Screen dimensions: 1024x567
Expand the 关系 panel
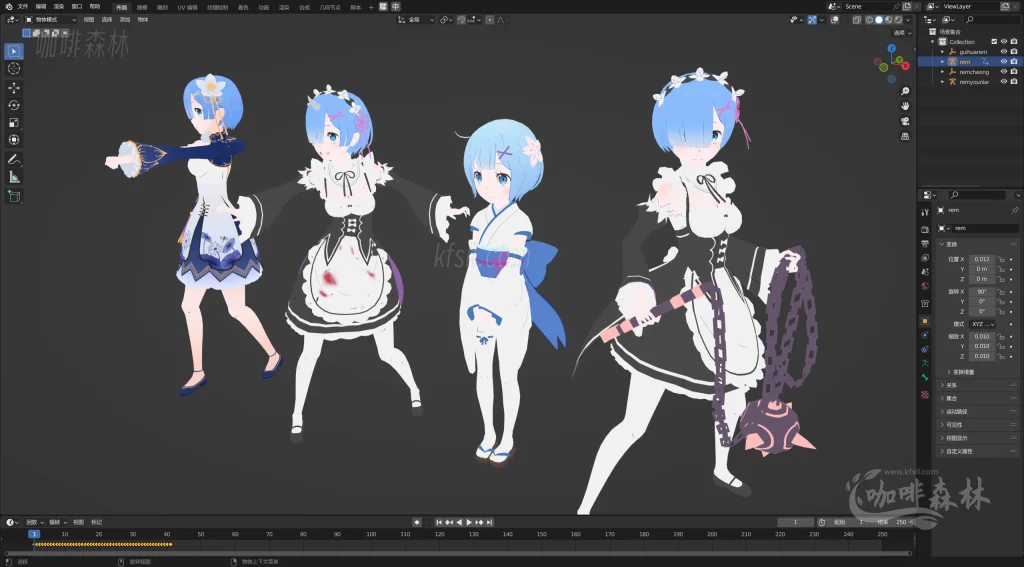point(979,385)
